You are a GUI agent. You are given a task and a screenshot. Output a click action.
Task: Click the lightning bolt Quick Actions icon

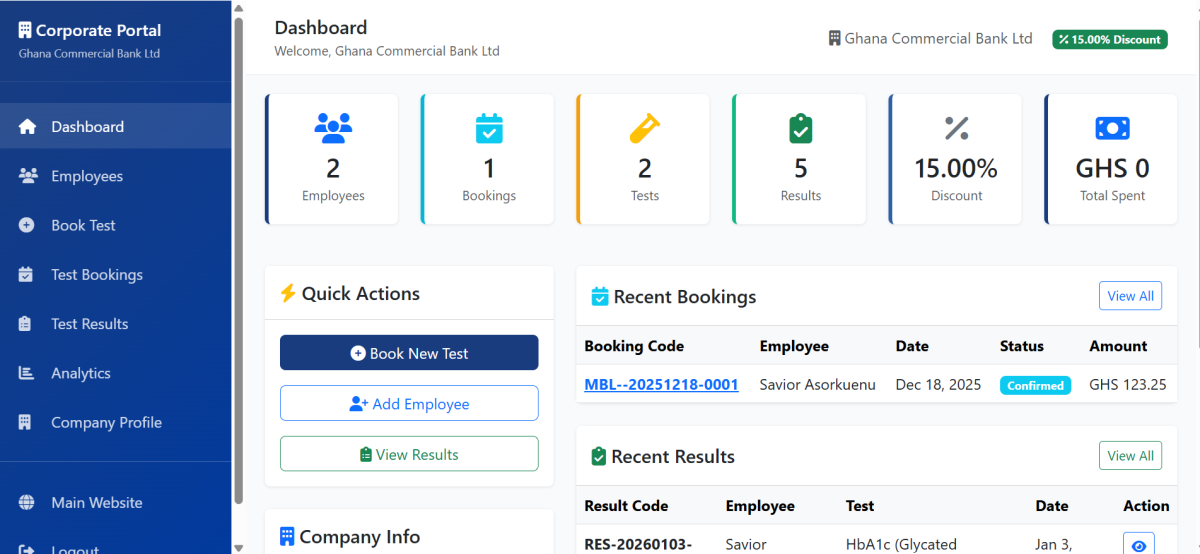288,293
